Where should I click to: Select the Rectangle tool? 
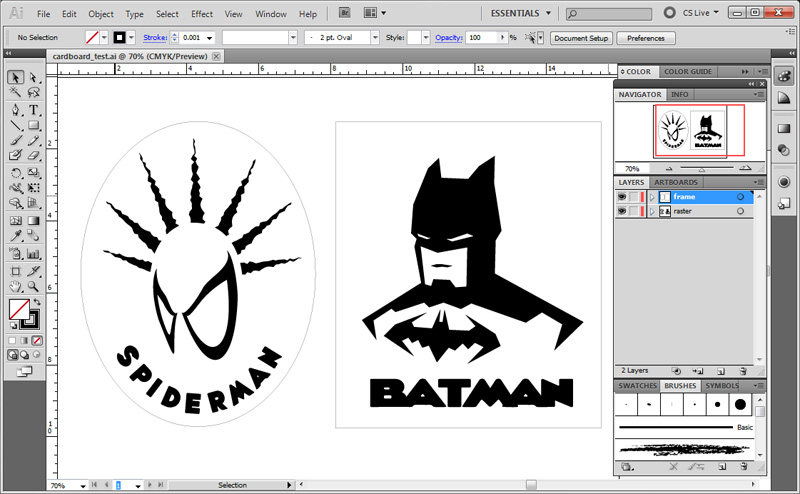[33, 125]
